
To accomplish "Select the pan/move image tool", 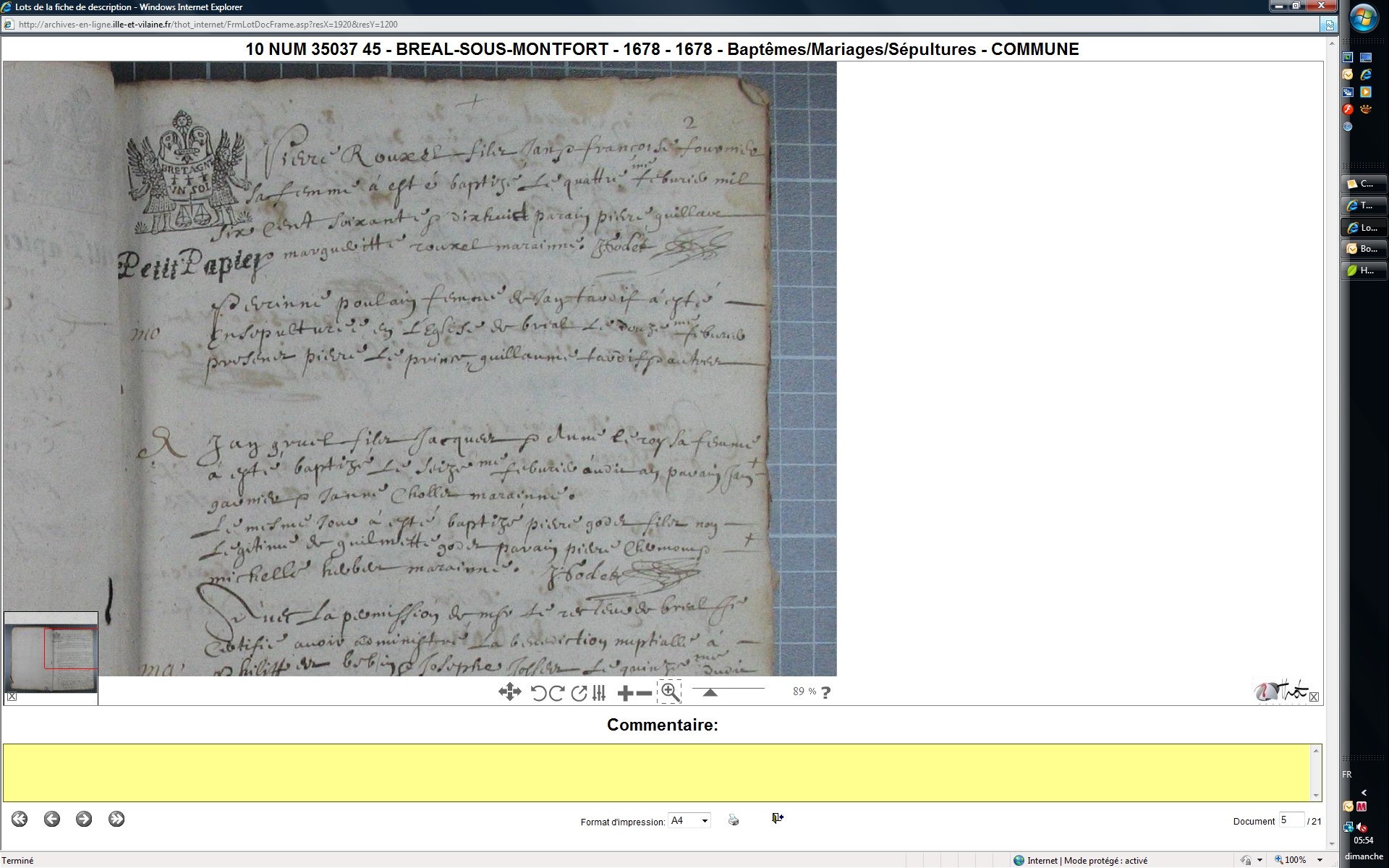I will point(509,692).
